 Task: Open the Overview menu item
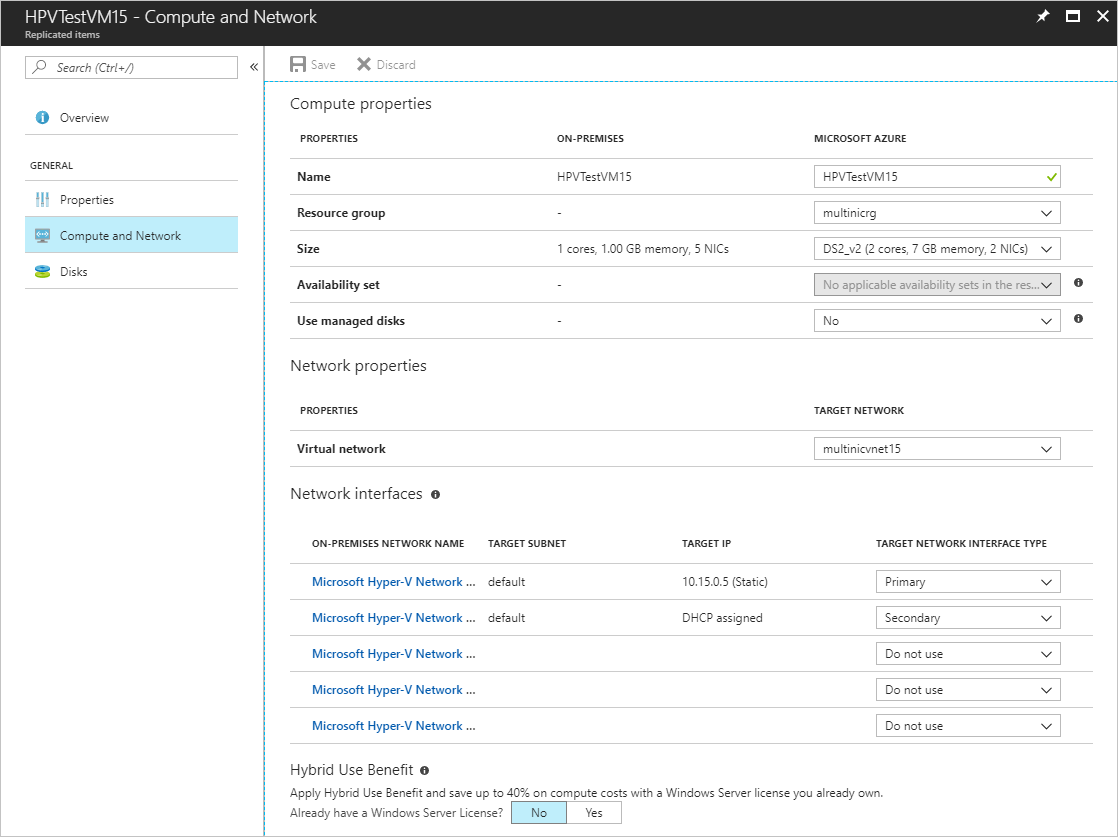point(84,118)
